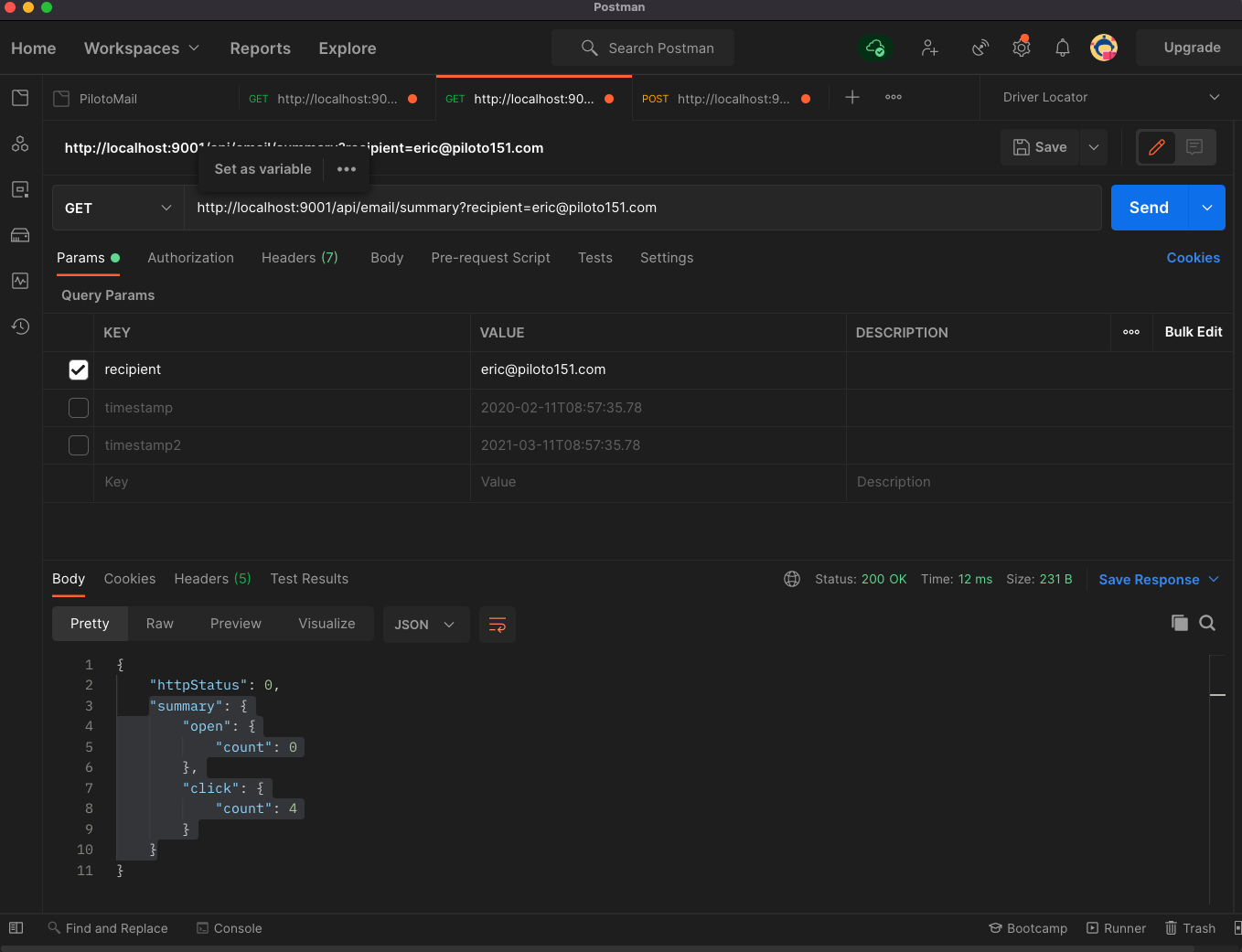Expand the Workspaces dropdown
This screenshot has height=952, width=1242.
click(142, 48)
